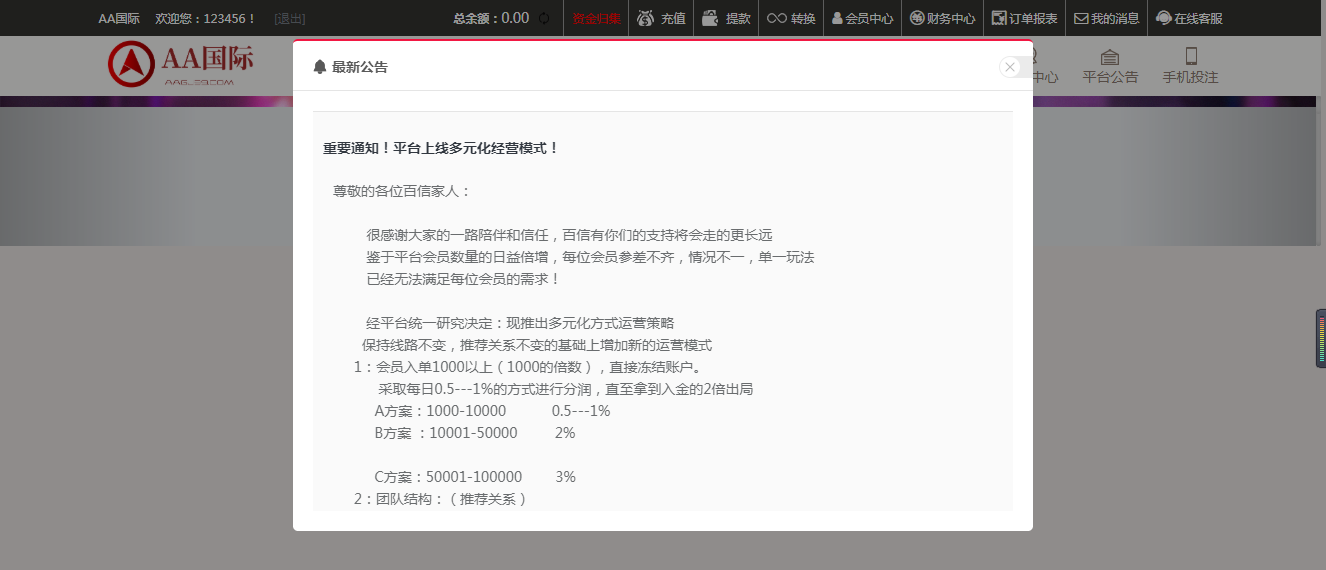Click the bell icon beside 最新公告
The image size is (1326, 570).
pos(320,67)
